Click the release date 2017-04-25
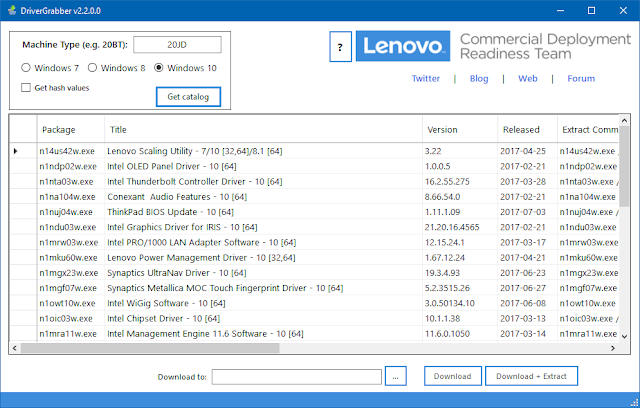The width and height of the screenshot is (640, 408). pyautogui.click(x=527, y=151)
